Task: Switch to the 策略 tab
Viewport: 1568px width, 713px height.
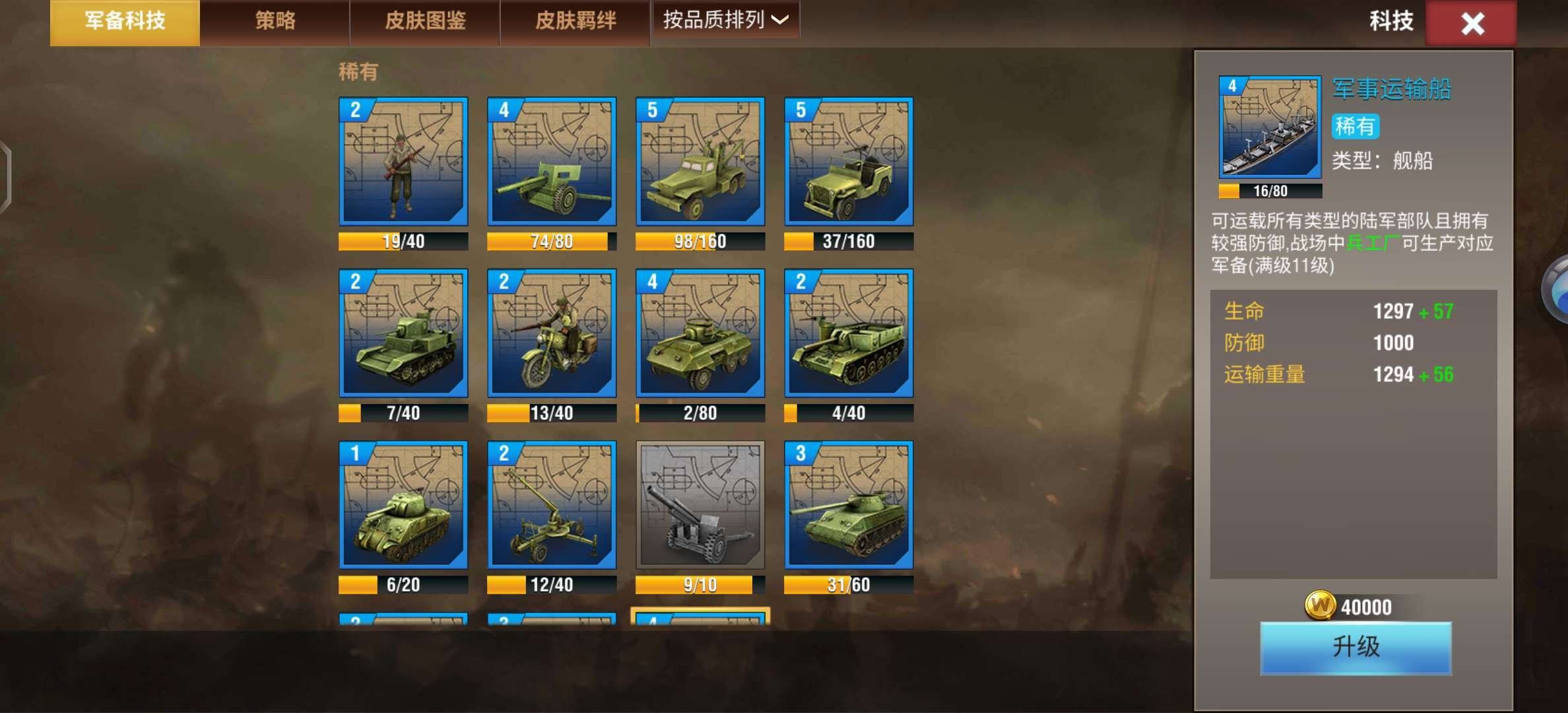Action: tap(275, 22)
